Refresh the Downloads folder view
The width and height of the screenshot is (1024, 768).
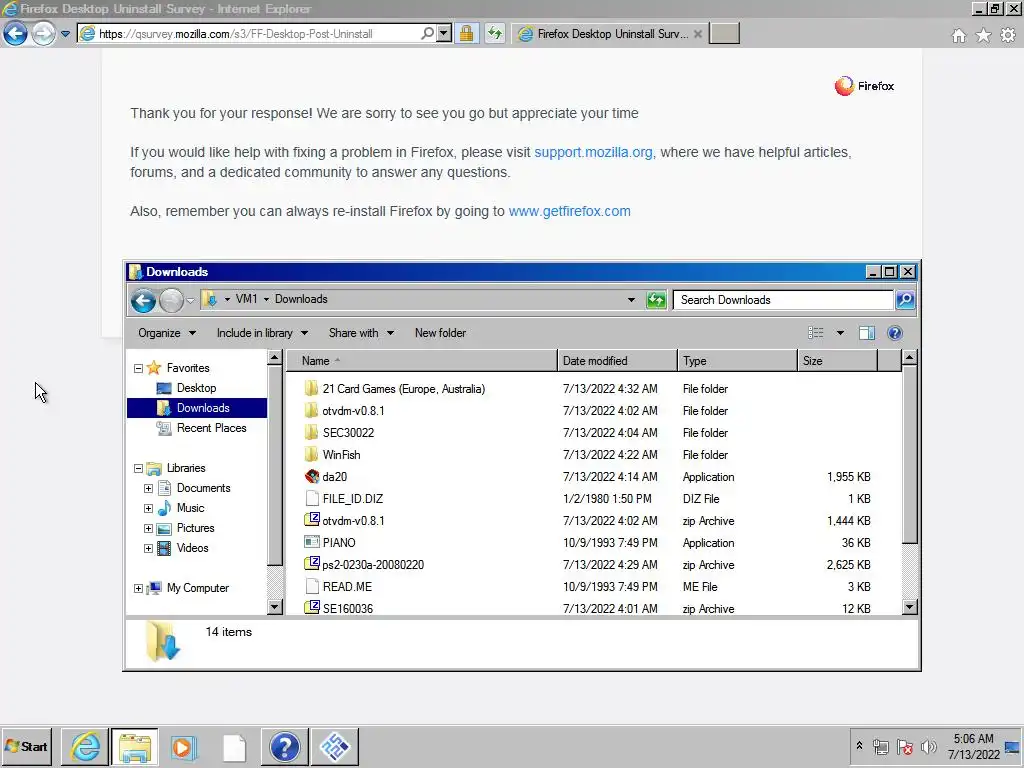tap(656, 300)
